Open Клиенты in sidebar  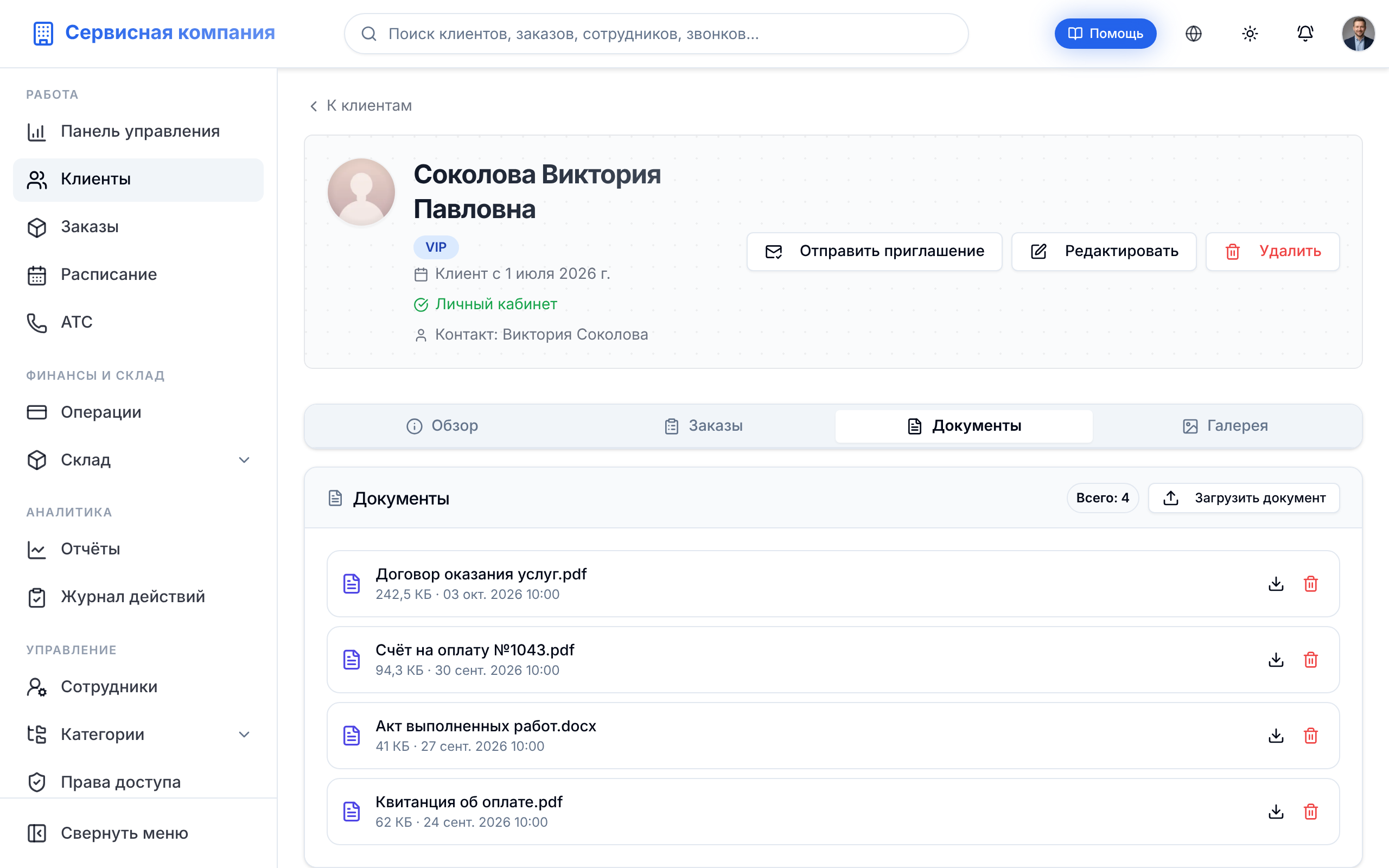click(x=138, y=179)
